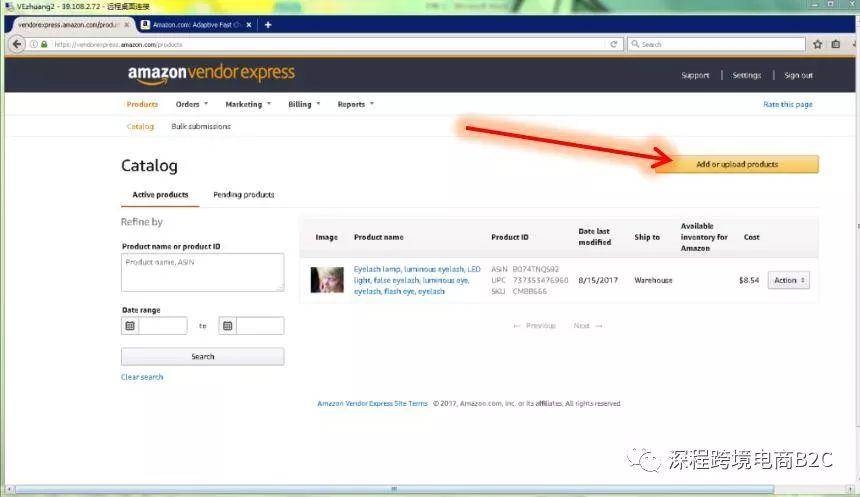Click the Search button under Date range

[x=202, y=357]
